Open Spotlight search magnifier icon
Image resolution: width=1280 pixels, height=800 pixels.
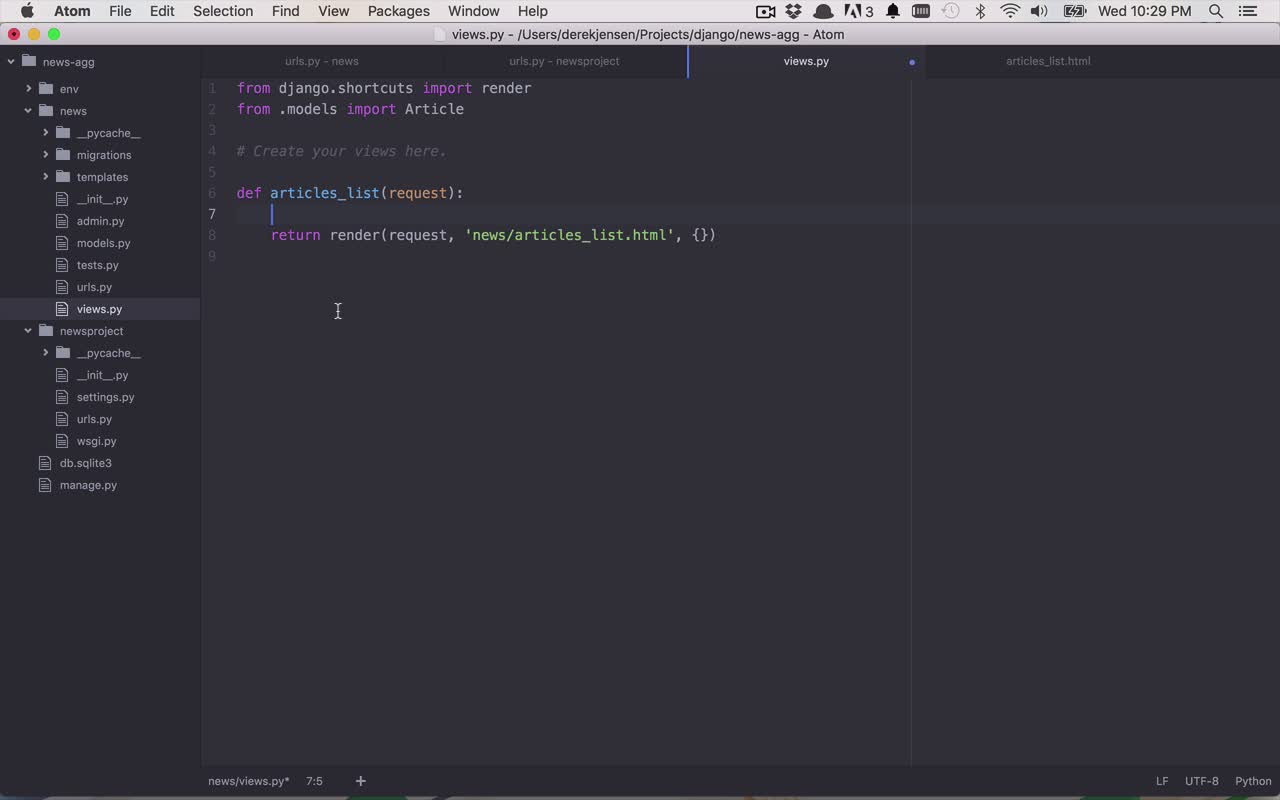point(1216,11)
